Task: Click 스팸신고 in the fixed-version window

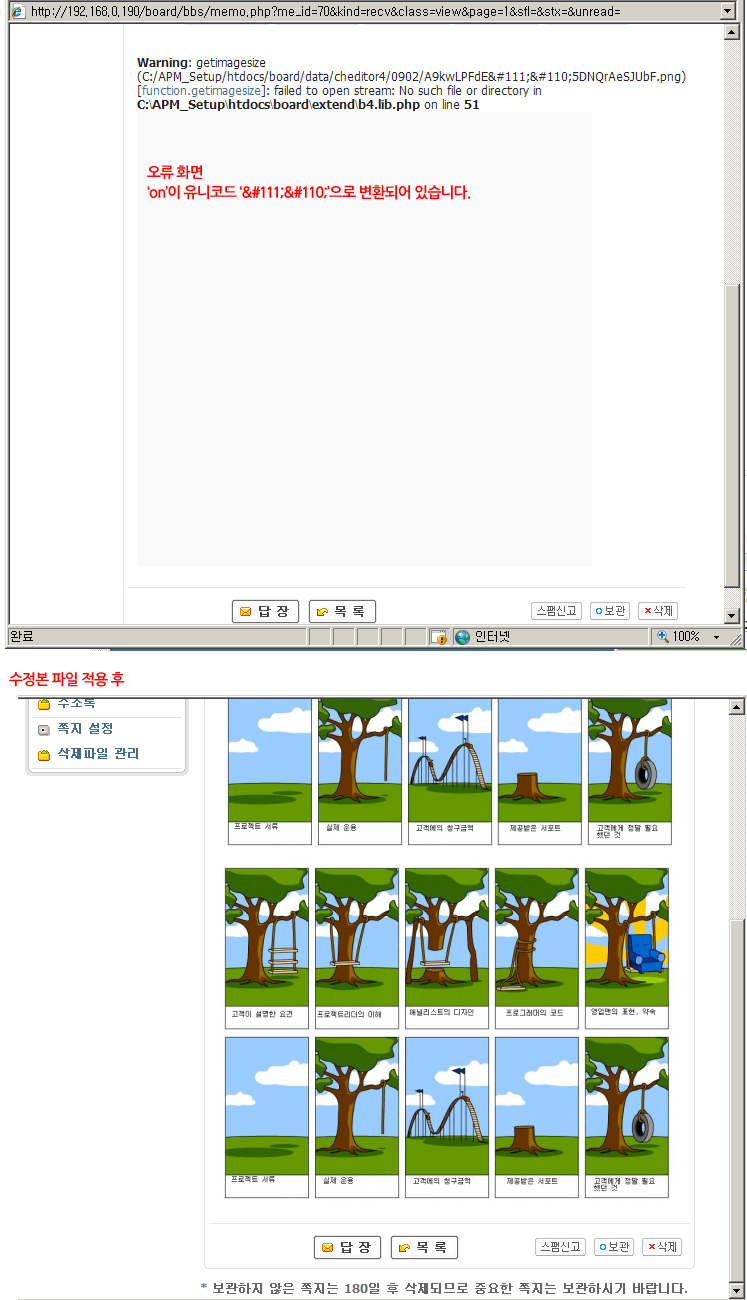Action: [x=560, y=1247]
